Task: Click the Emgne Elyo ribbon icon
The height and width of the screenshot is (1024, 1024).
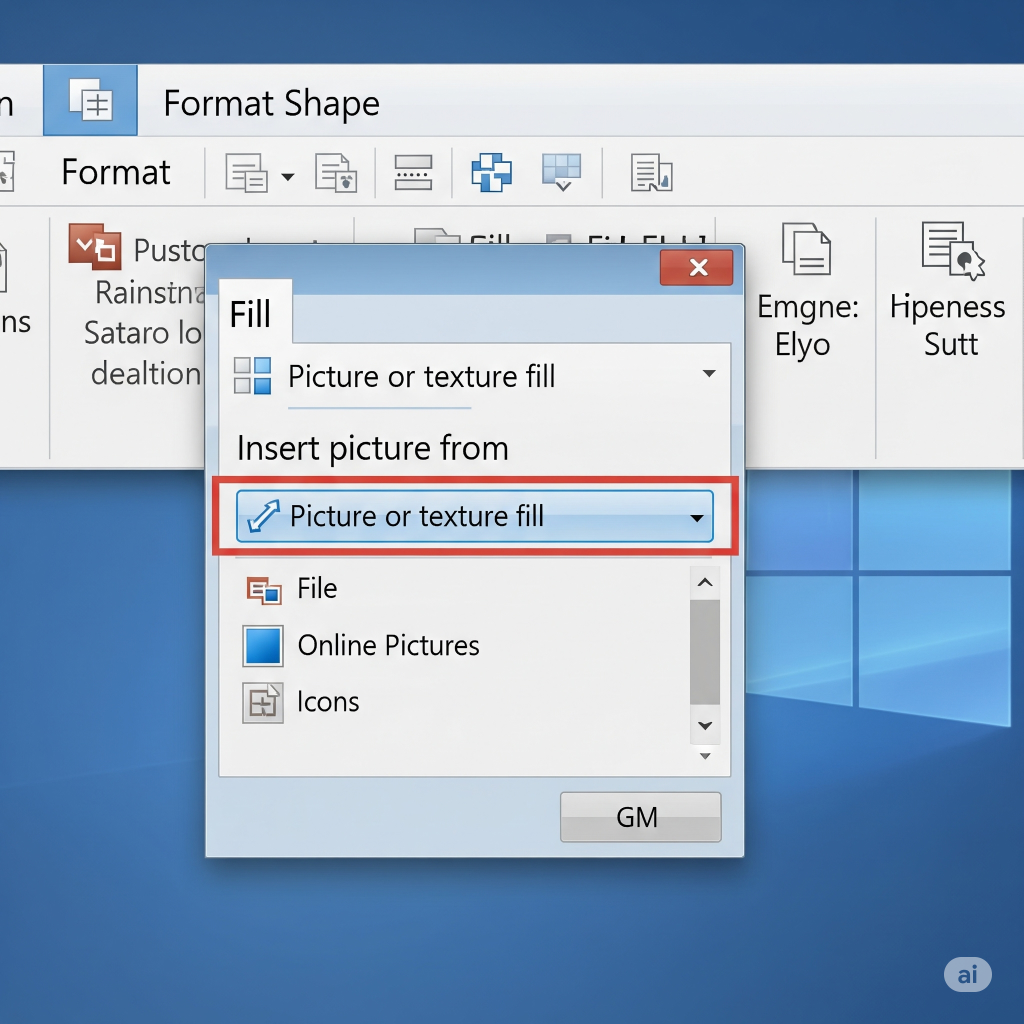Action: (806, 249)
